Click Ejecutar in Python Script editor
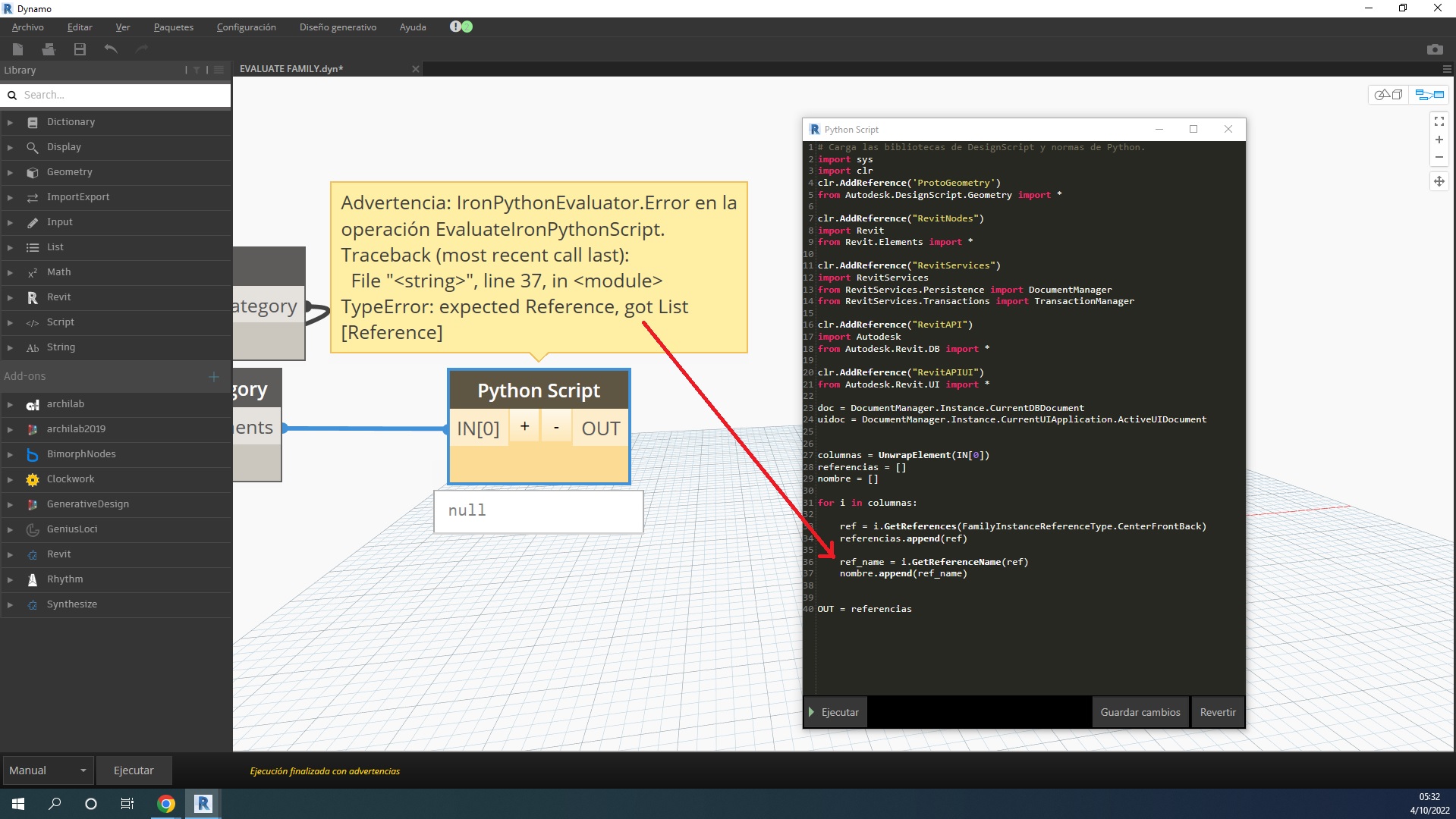 (835, 712)
